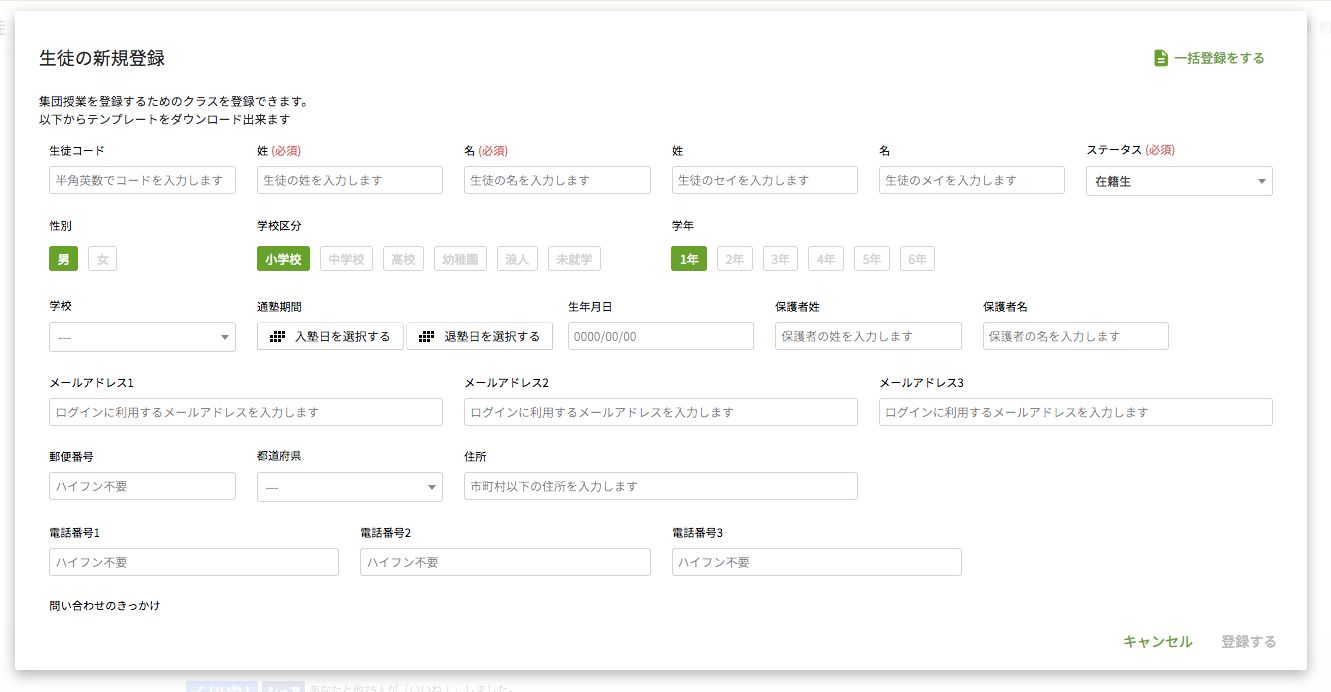Focus the 生年月日 date field

pos(660,336)
